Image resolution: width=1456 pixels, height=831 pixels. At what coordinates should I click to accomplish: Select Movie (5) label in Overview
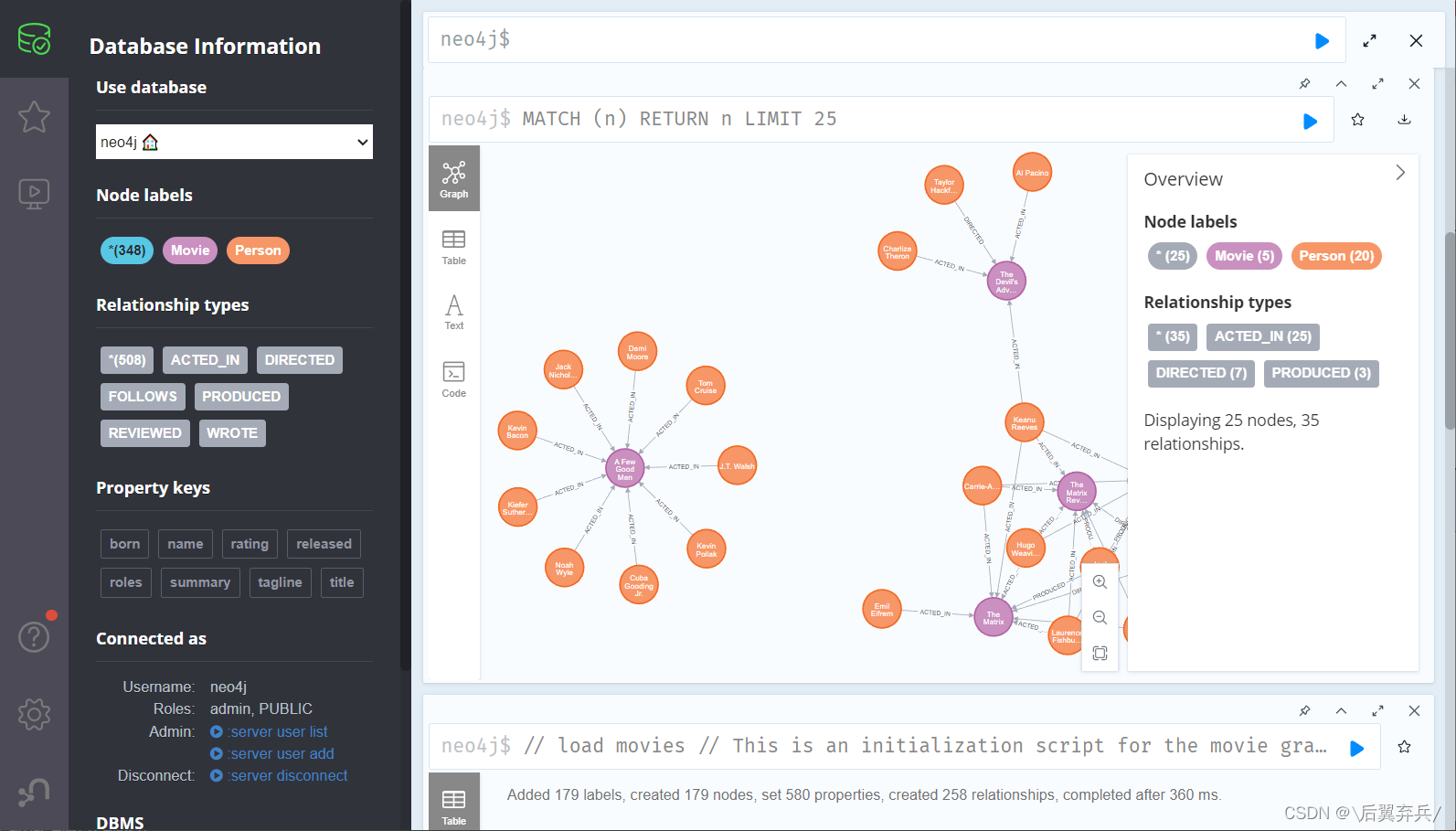click(x=1244, y=256)
